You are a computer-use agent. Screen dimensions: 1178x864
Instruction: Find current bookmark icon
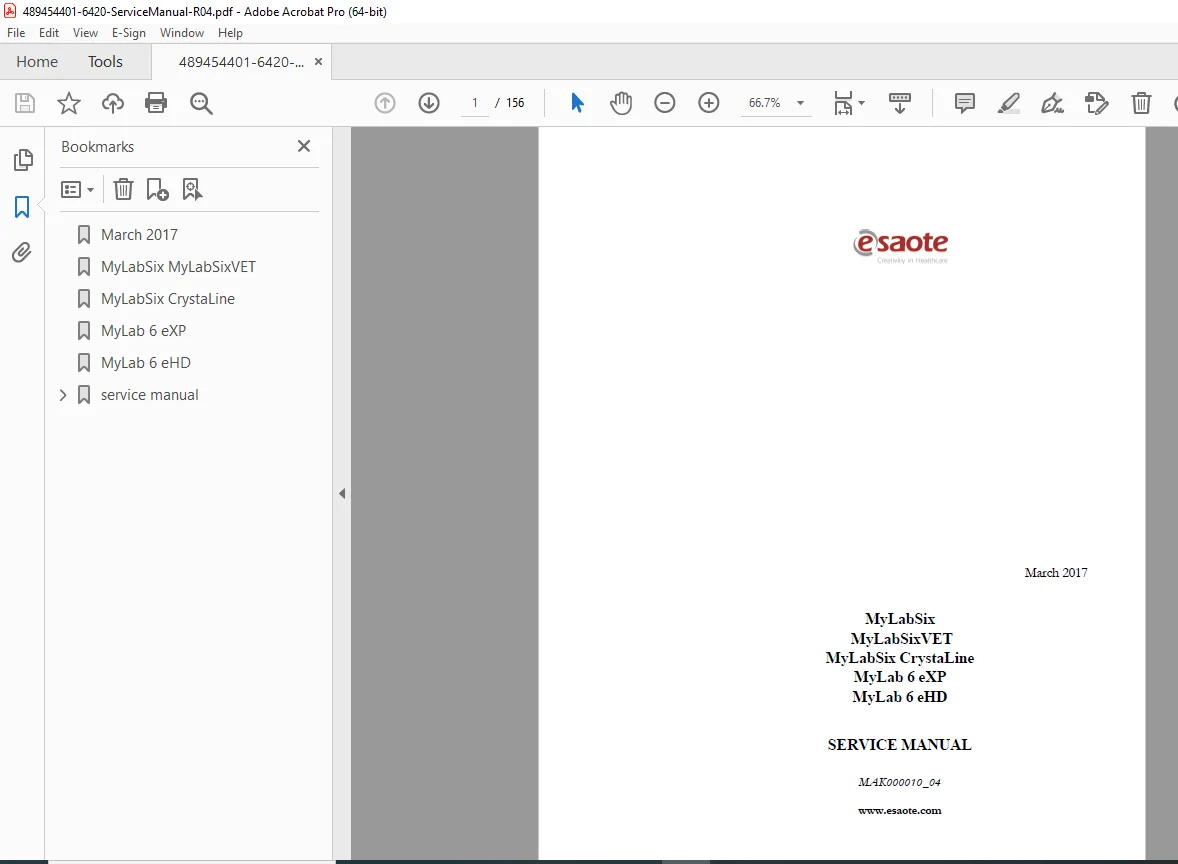coord(192,189)
